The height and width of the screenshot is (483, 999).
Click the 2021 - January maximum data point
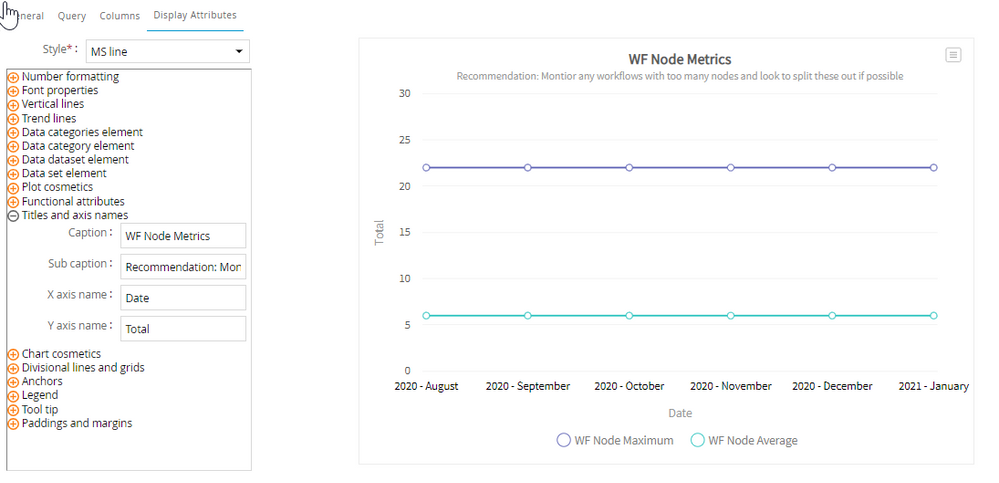[x=933, y=168]
